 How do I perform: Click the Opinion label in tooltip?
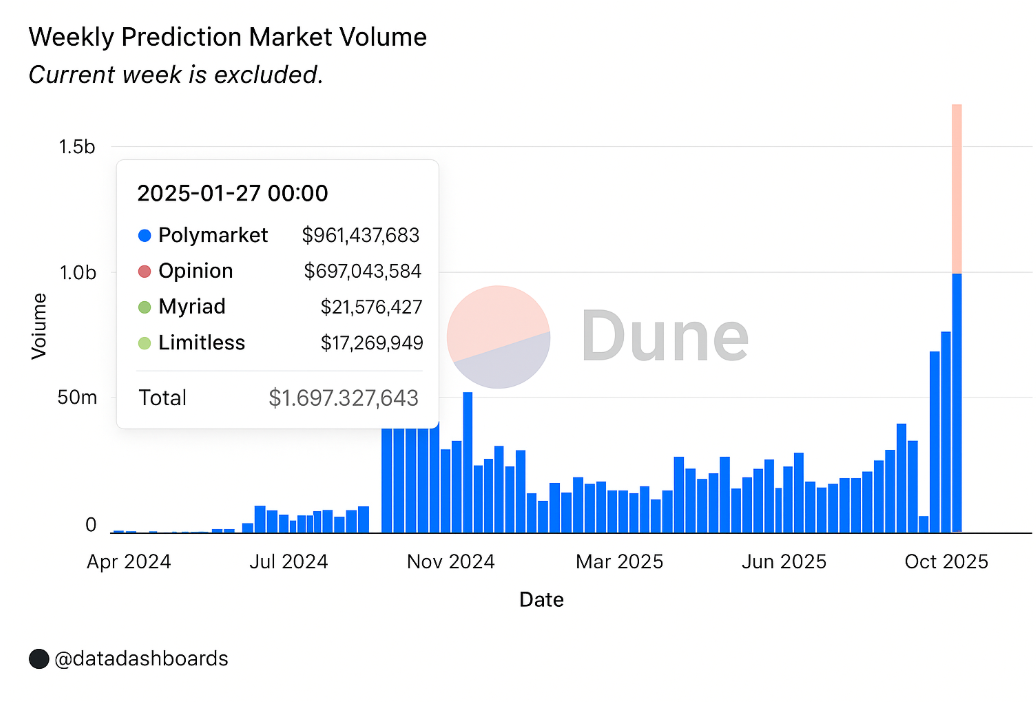tap(195, 272)
